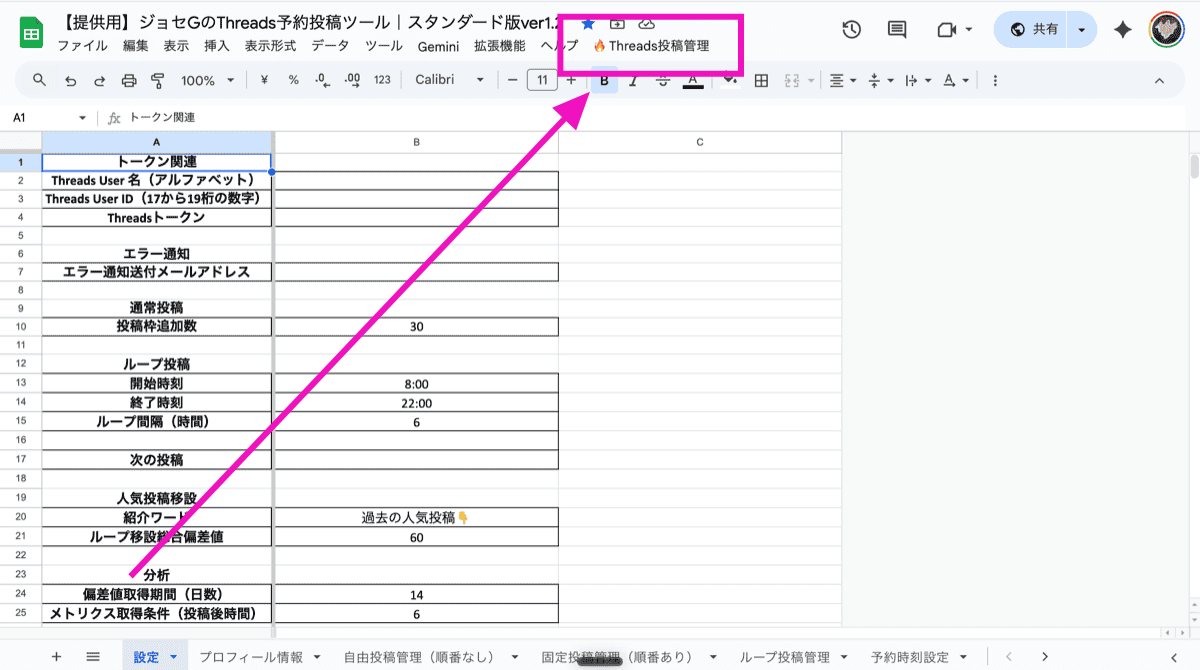This screenshot has height=670, width=1200.
Task: Open version history clock icon
Action: [x=851, y=30]
